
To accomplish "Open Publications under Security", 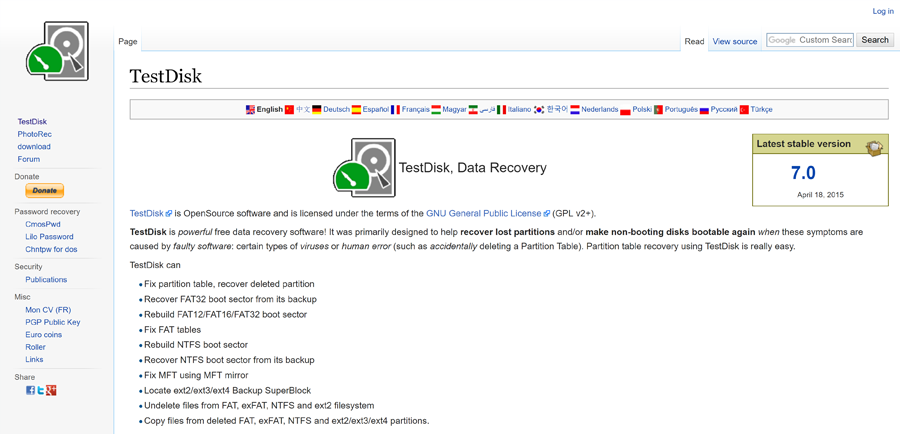I will (46, 280).
